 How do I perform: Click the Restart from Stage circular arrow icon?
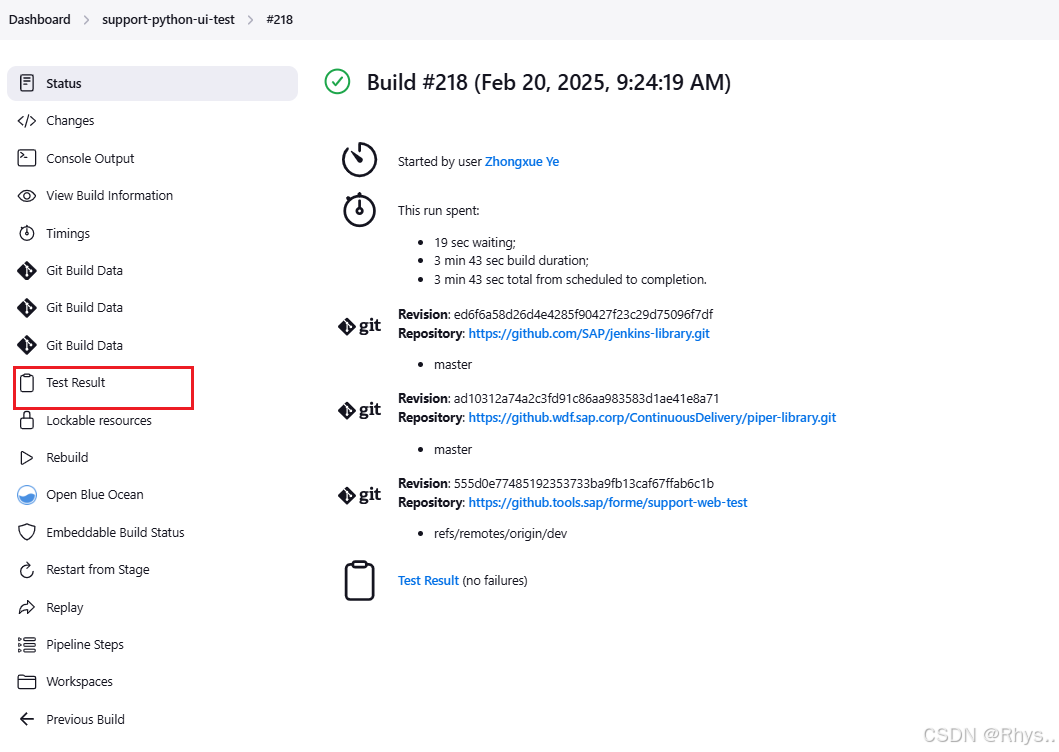click(x=27, y=570)
